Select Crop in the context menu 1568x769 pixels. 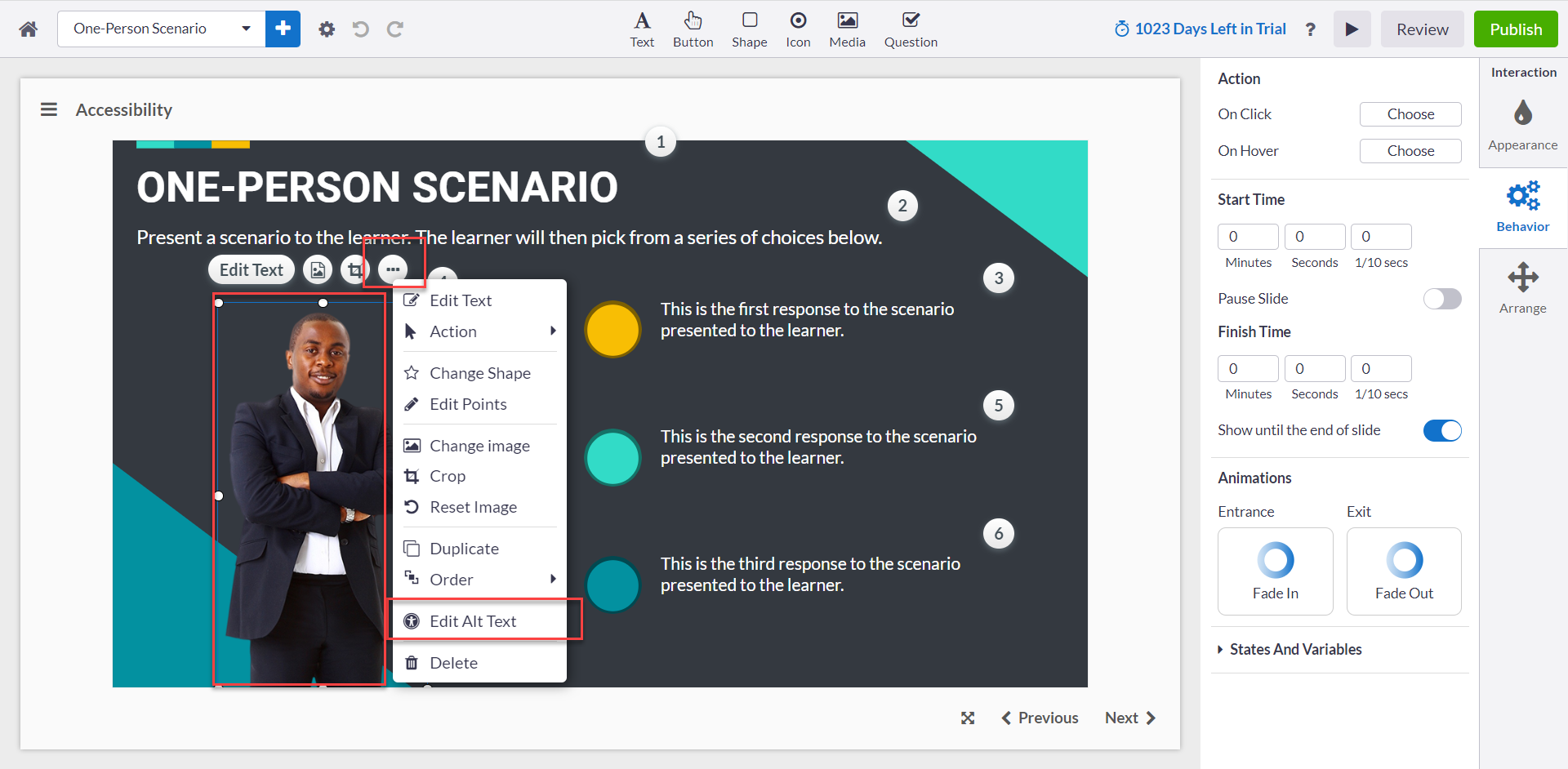479,476
